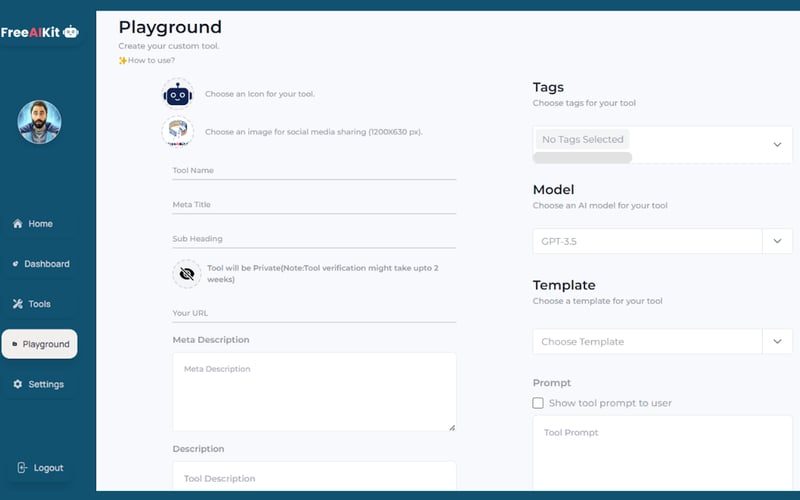Expand the Choose Template dropdown
This screenshot has width=800, height=500.
click(777, 342)
